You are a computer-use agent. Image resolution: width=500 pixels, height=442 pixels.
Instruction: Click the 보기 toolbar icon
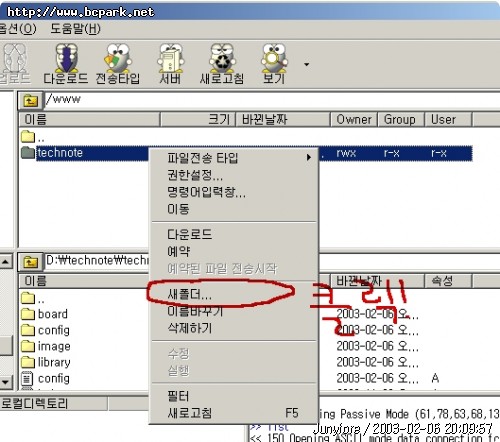point(274,64)
